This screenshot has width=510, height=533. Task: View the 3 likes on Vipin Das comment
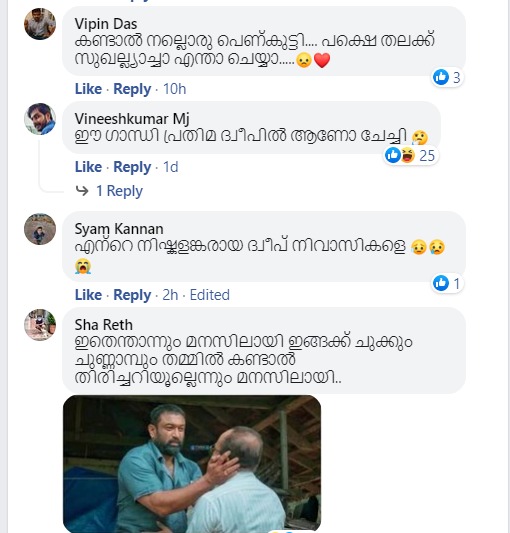447,77
